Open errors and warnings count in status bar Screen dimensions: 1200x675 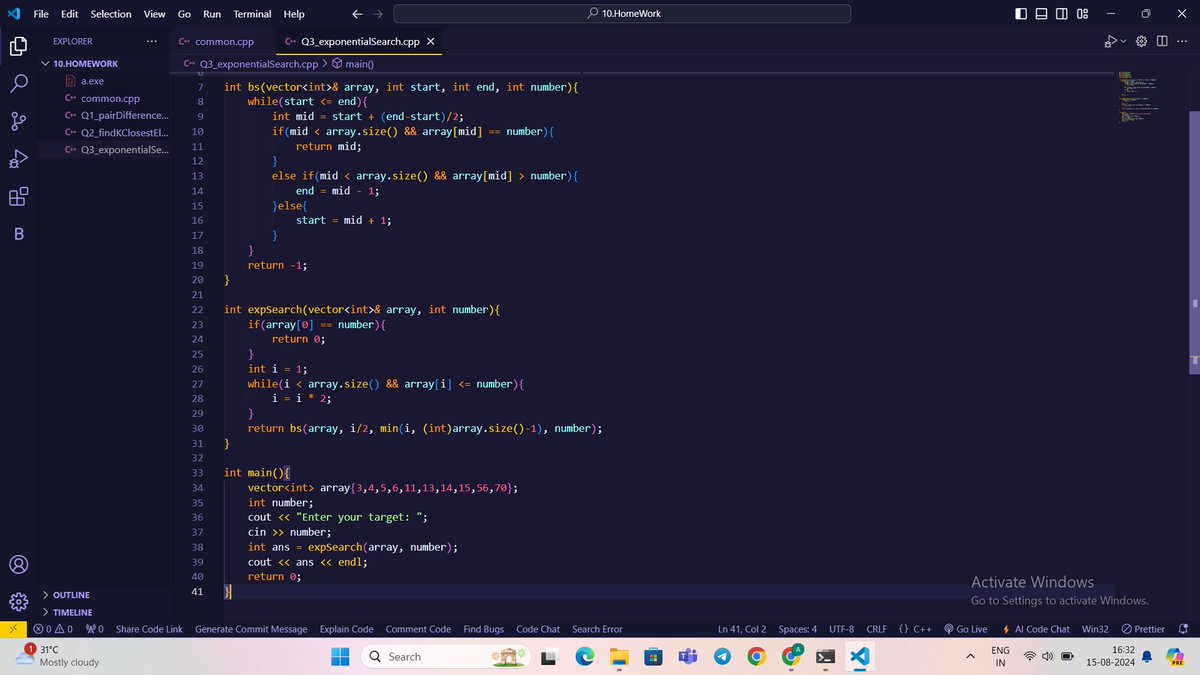[52, 629]
